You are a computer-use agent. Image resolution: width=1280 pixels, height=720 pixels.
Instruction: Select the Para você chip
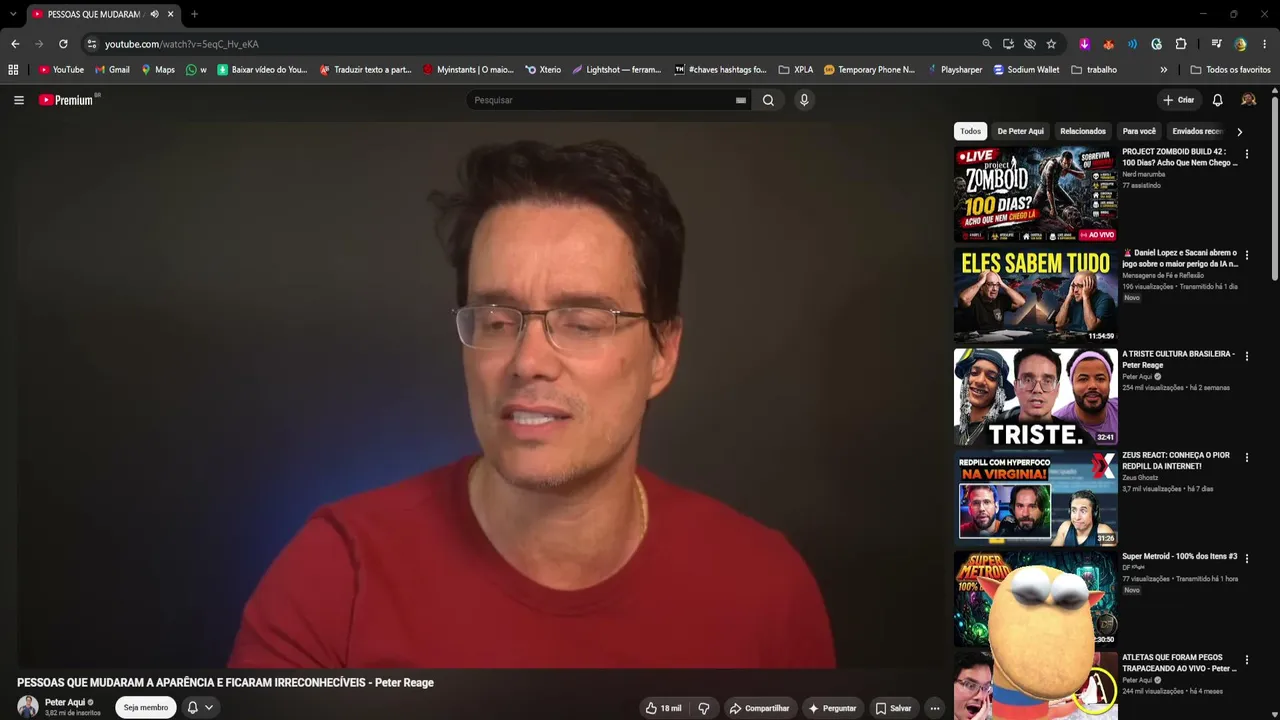1139,131
